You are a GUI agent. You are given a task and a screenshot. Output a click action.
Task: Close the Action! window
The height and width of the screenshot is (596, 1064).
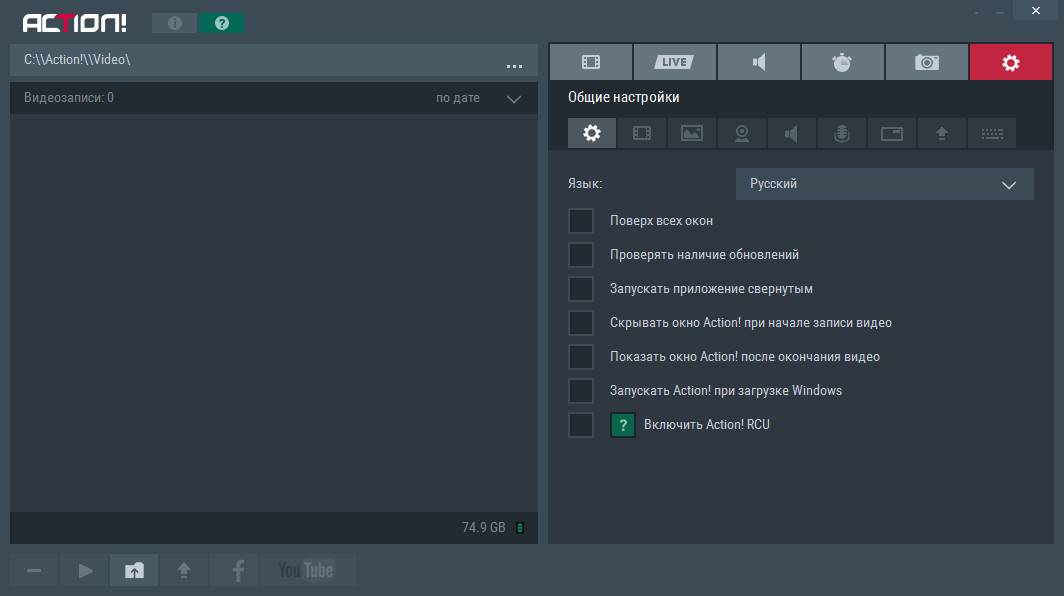click(x=1036, y=10)
